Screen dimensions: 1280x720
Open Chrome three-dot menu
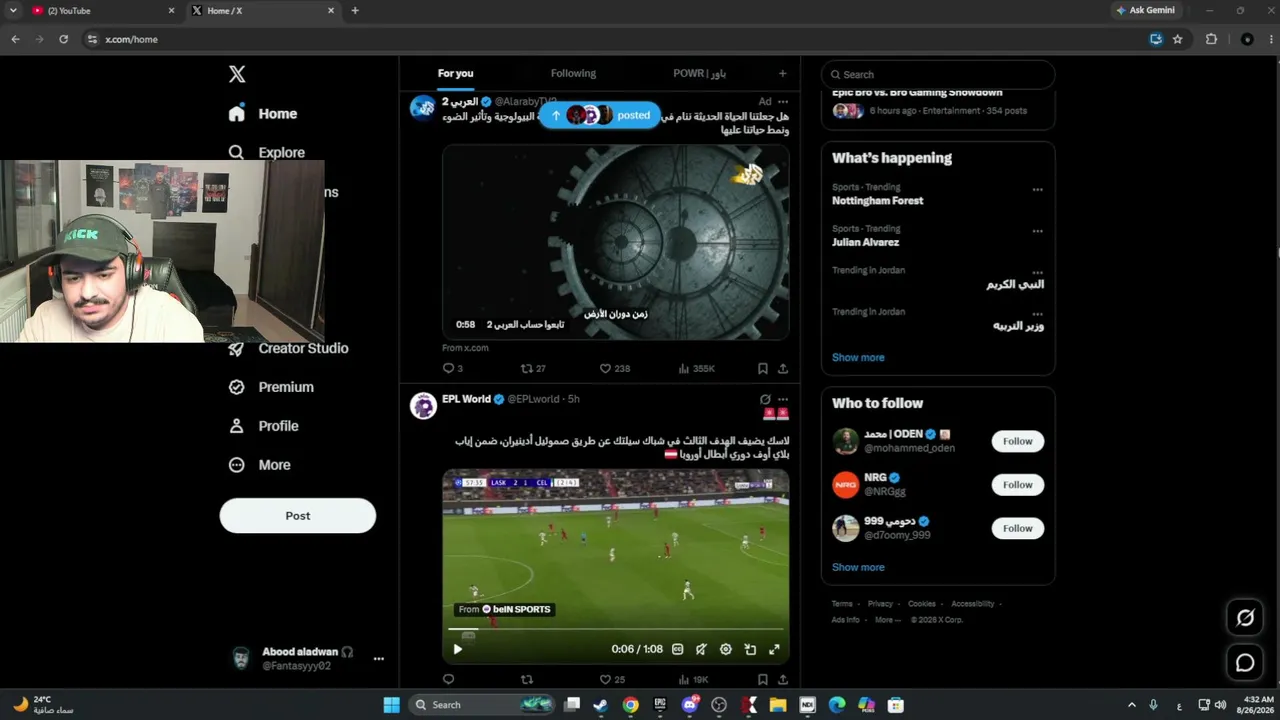pyautogui.click(x=1270, y=39)
